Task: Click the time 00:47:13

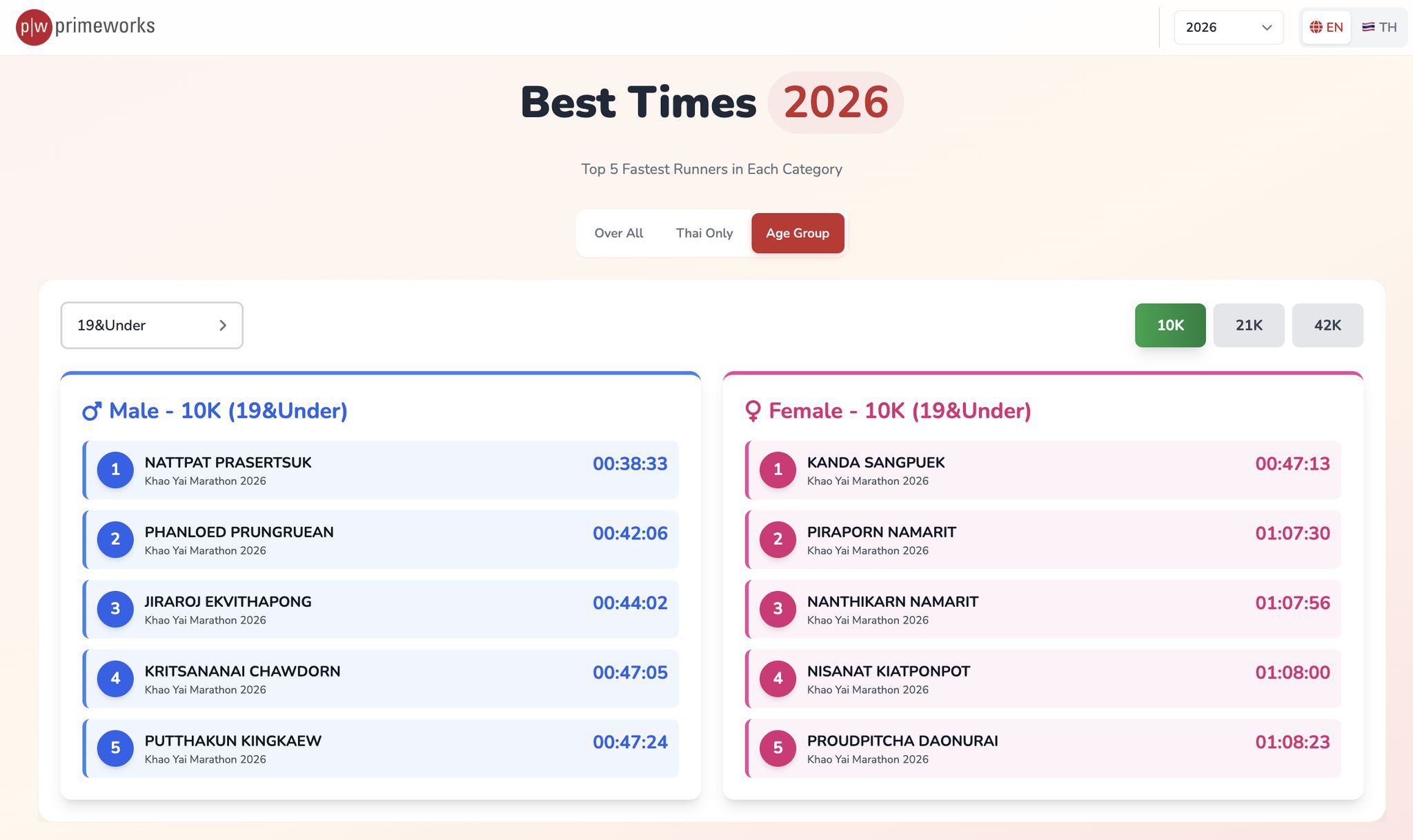Action: [x=1292, y=464]
